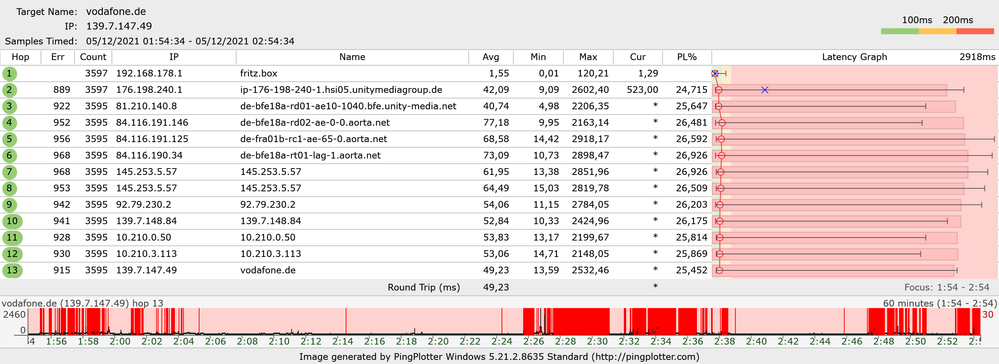The height and width of the screenshot is (364, 999).
Task: Click the 2:10 mark on the timeline
Action: 279,341
